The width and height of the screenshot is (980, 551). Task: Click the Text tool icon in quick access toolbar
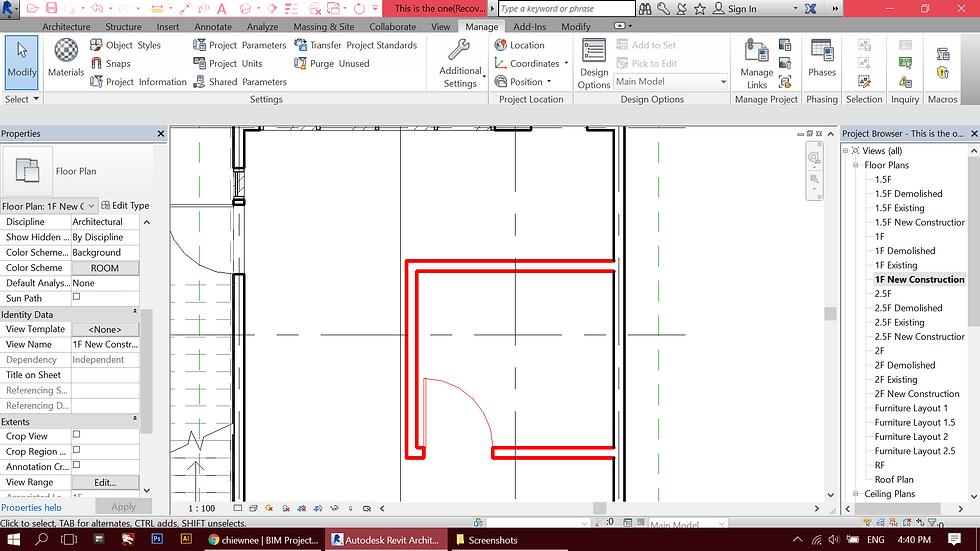[221, 9]
